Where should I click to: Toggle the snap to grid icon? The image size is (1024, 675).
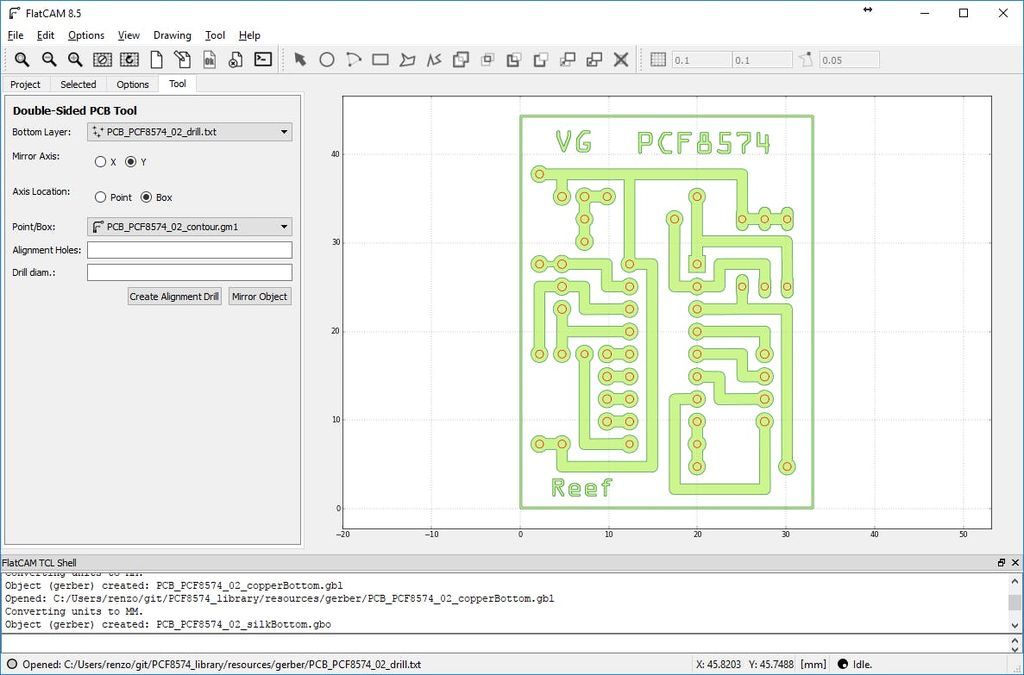(x=658, y=59)
